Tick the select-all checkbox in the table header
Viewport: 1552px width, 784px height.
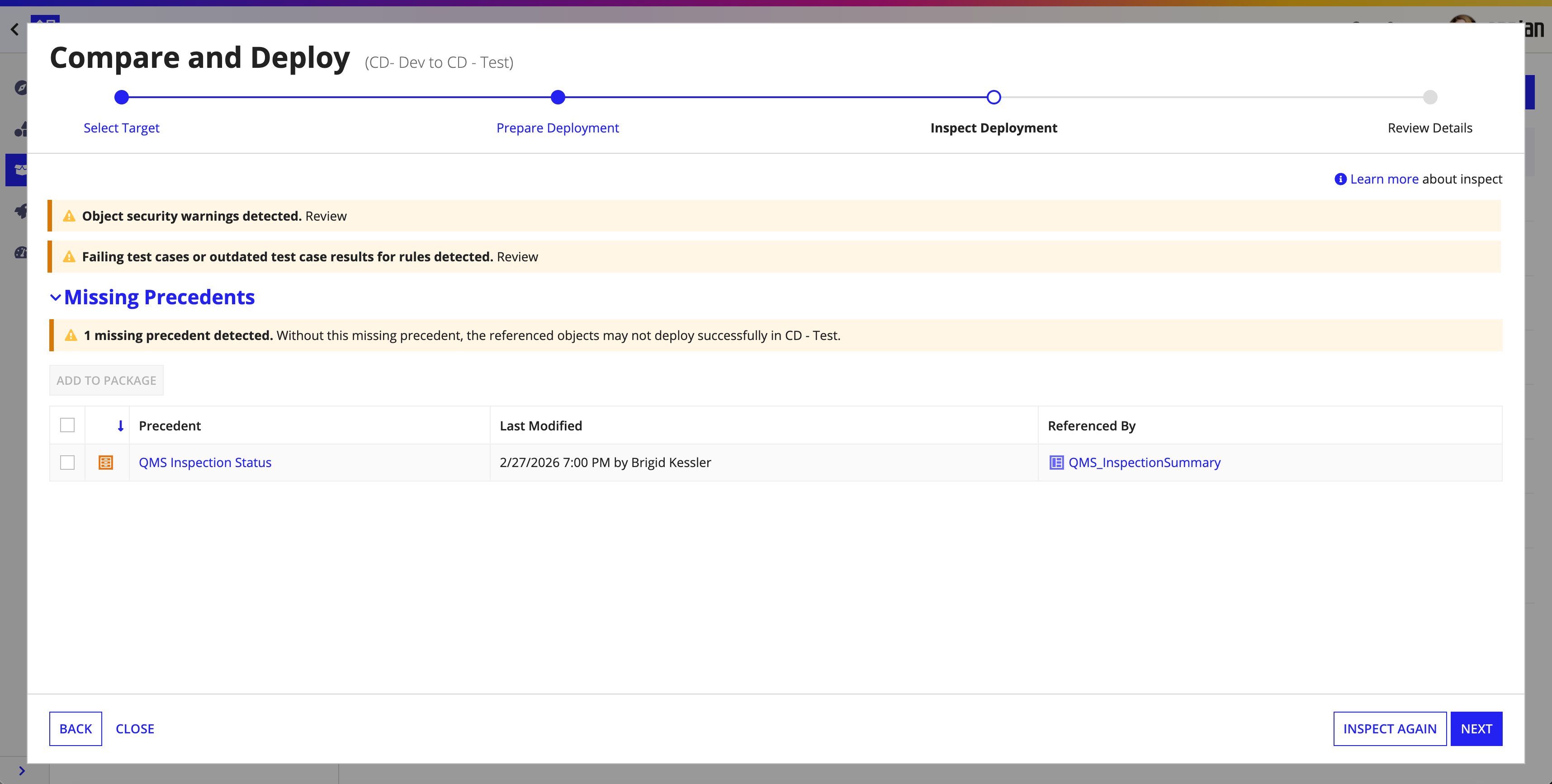coord(67,425)
